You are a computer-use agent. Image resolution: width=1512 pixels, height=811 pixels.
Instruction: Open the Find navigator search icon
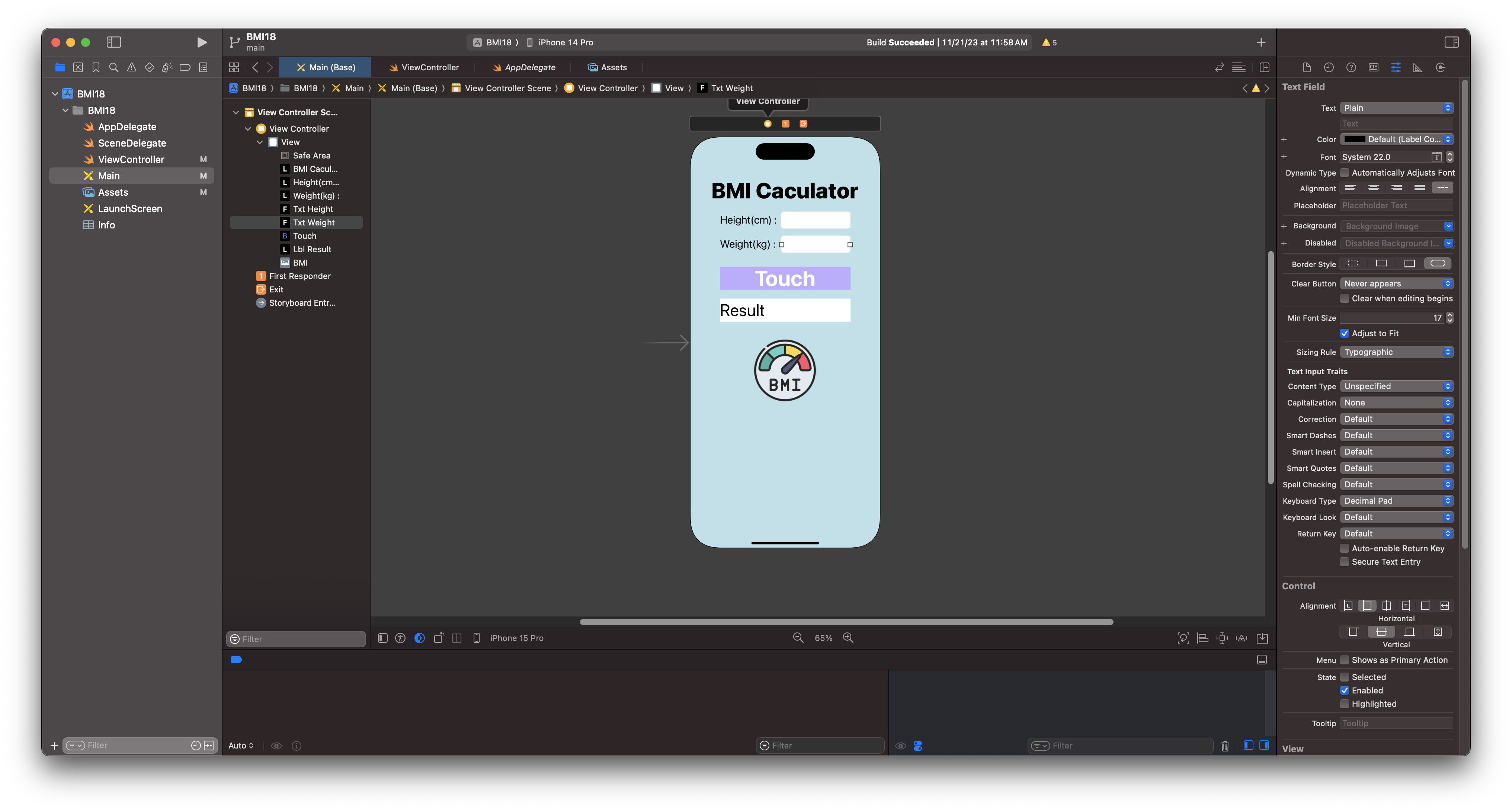(114, 67)
